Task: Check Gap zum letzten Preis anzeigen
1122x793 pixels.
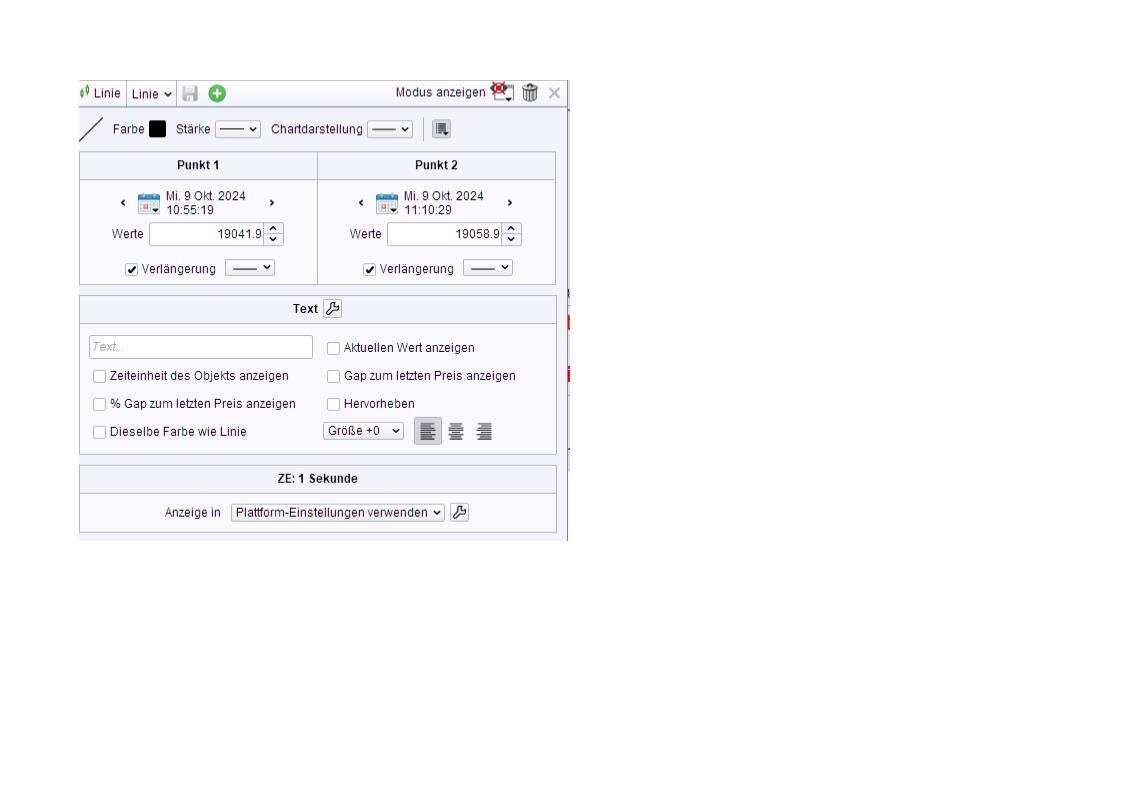Action: (333, 376)
